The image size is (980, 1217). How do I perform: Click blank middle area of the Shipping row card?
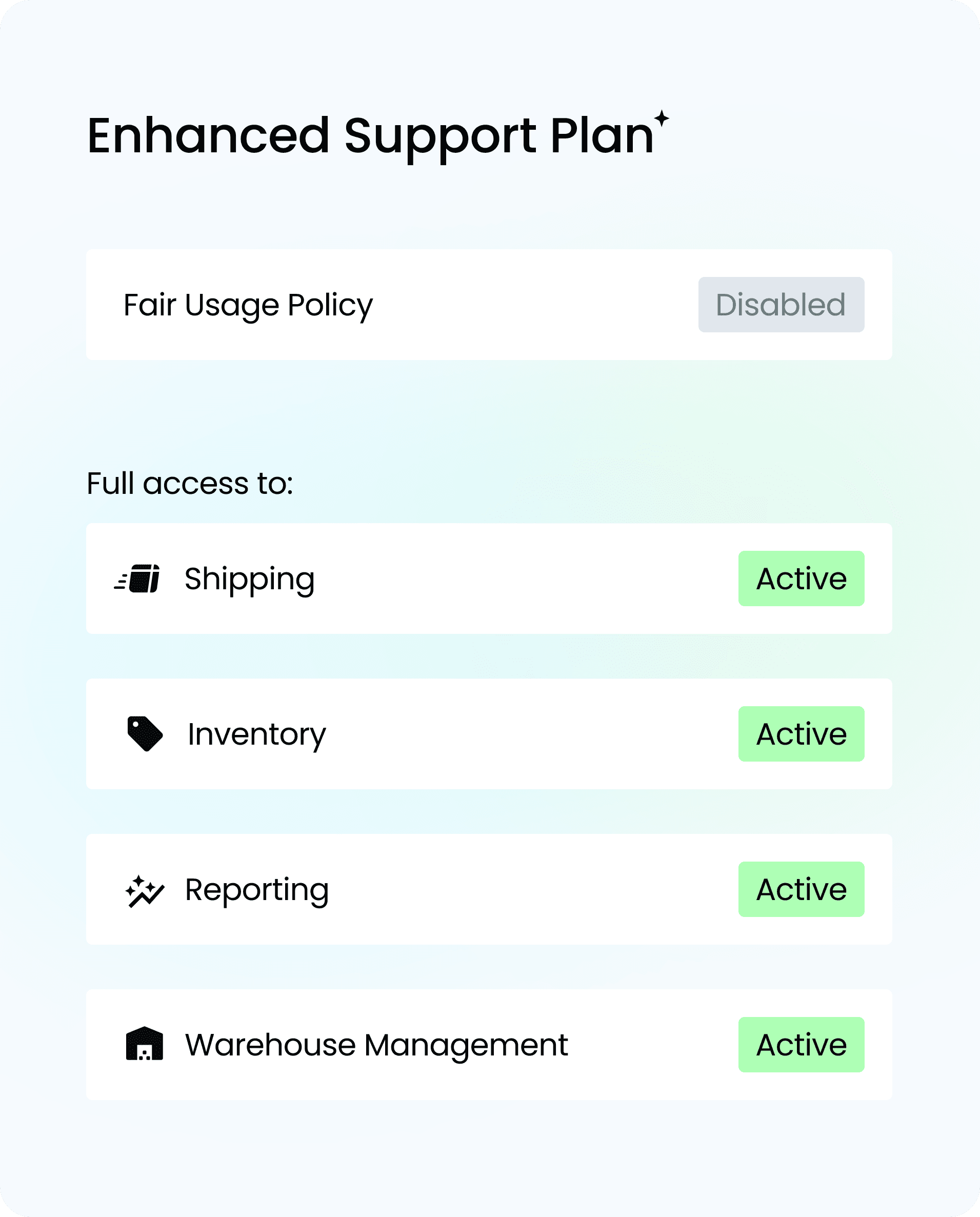pyautogui.click(x=525, y=578)
